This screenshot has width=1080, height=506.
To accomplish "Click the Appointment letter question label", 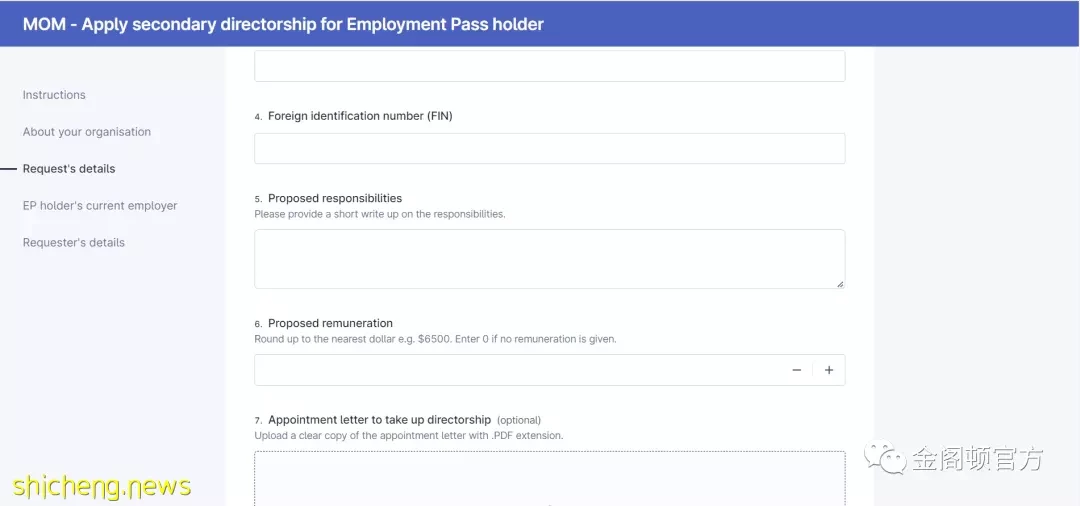I will point(380,419).
